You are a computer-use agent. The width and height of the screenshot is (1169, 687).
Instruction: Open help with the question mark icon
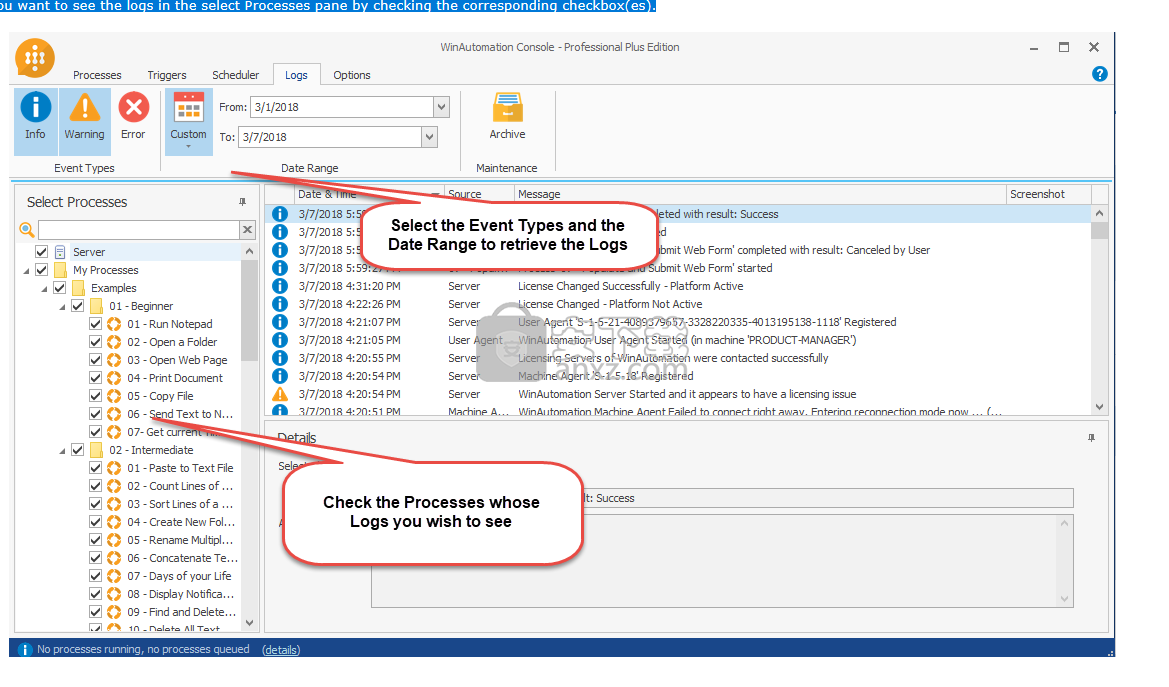click(x=1099, y=74)
